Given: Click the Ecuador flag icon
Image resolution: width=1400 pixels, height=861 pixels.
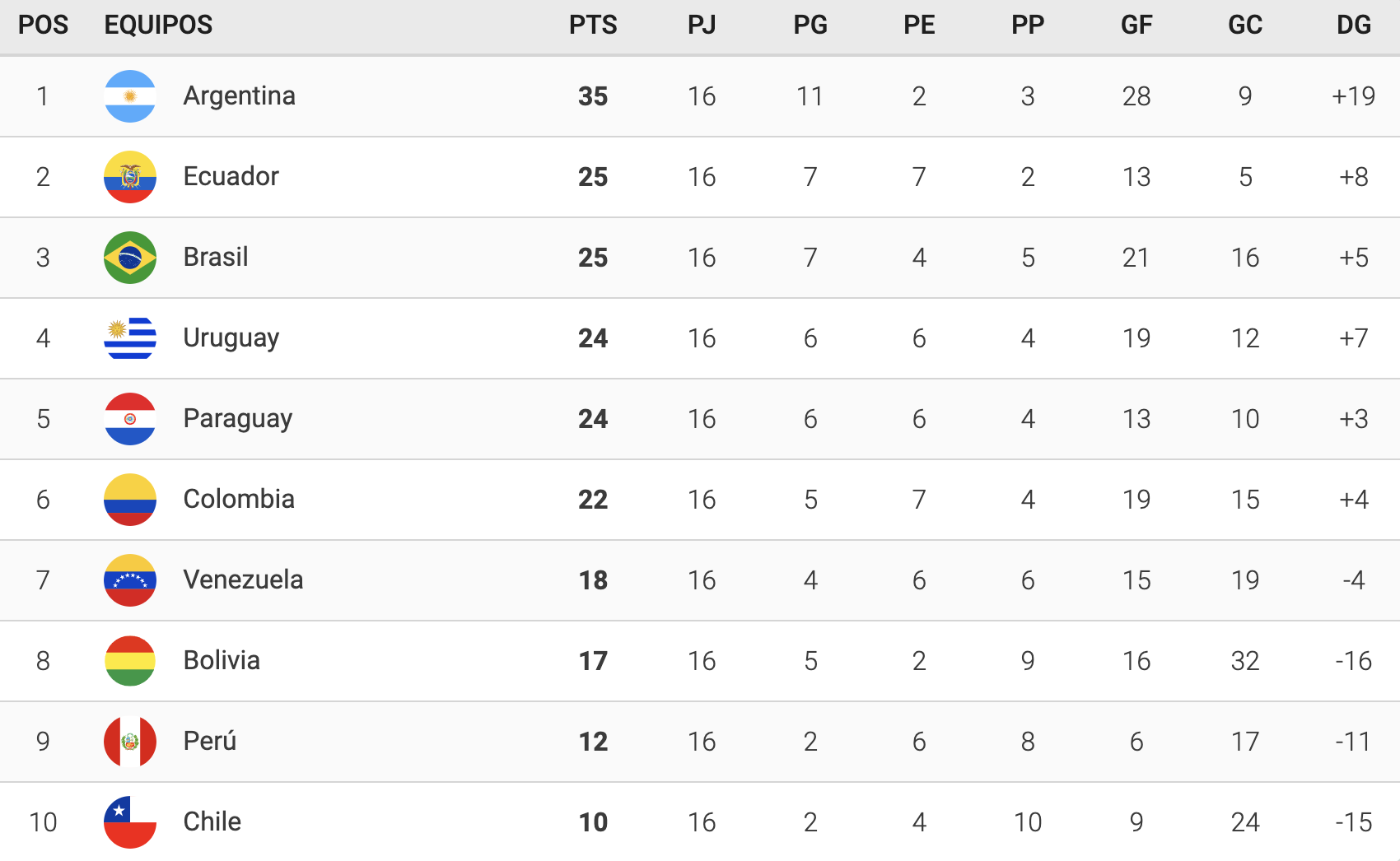Looking at the screenshot, I should coord(130,177).
